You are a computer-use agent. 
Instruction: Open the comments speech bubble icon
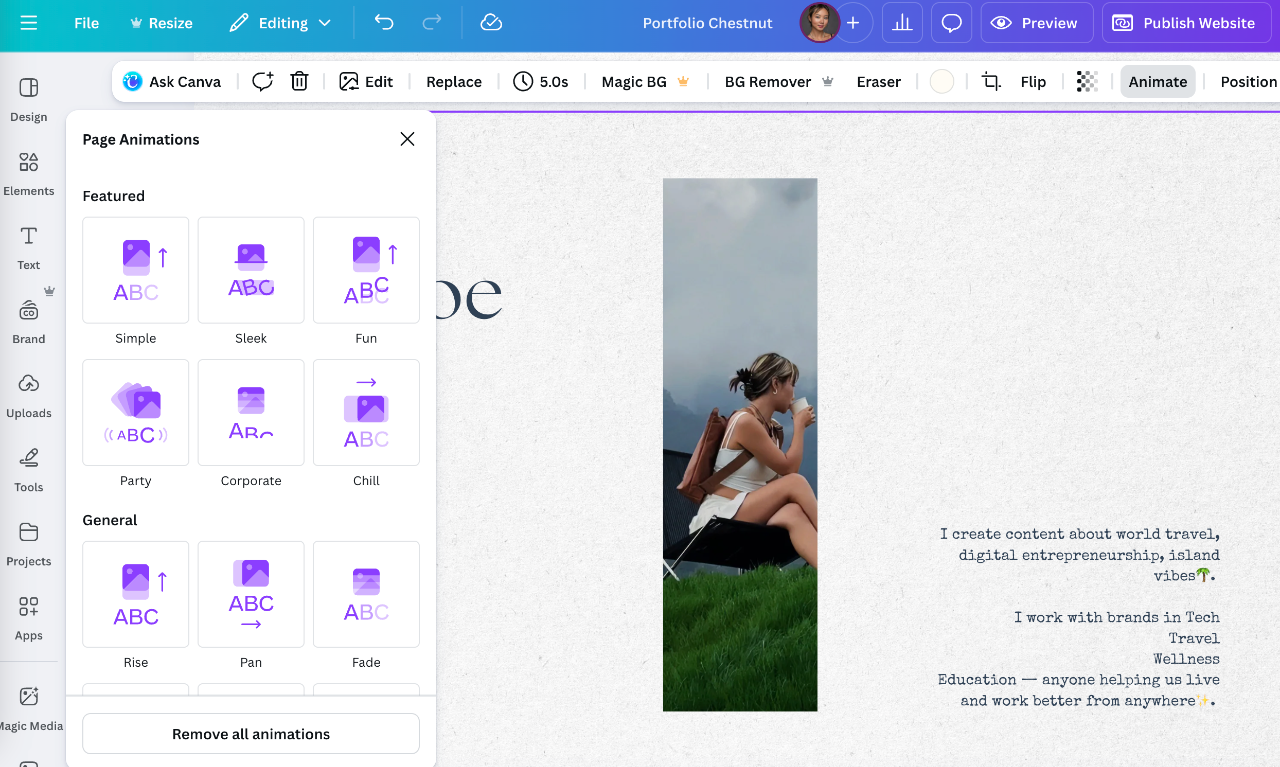[x=951, y=23]
